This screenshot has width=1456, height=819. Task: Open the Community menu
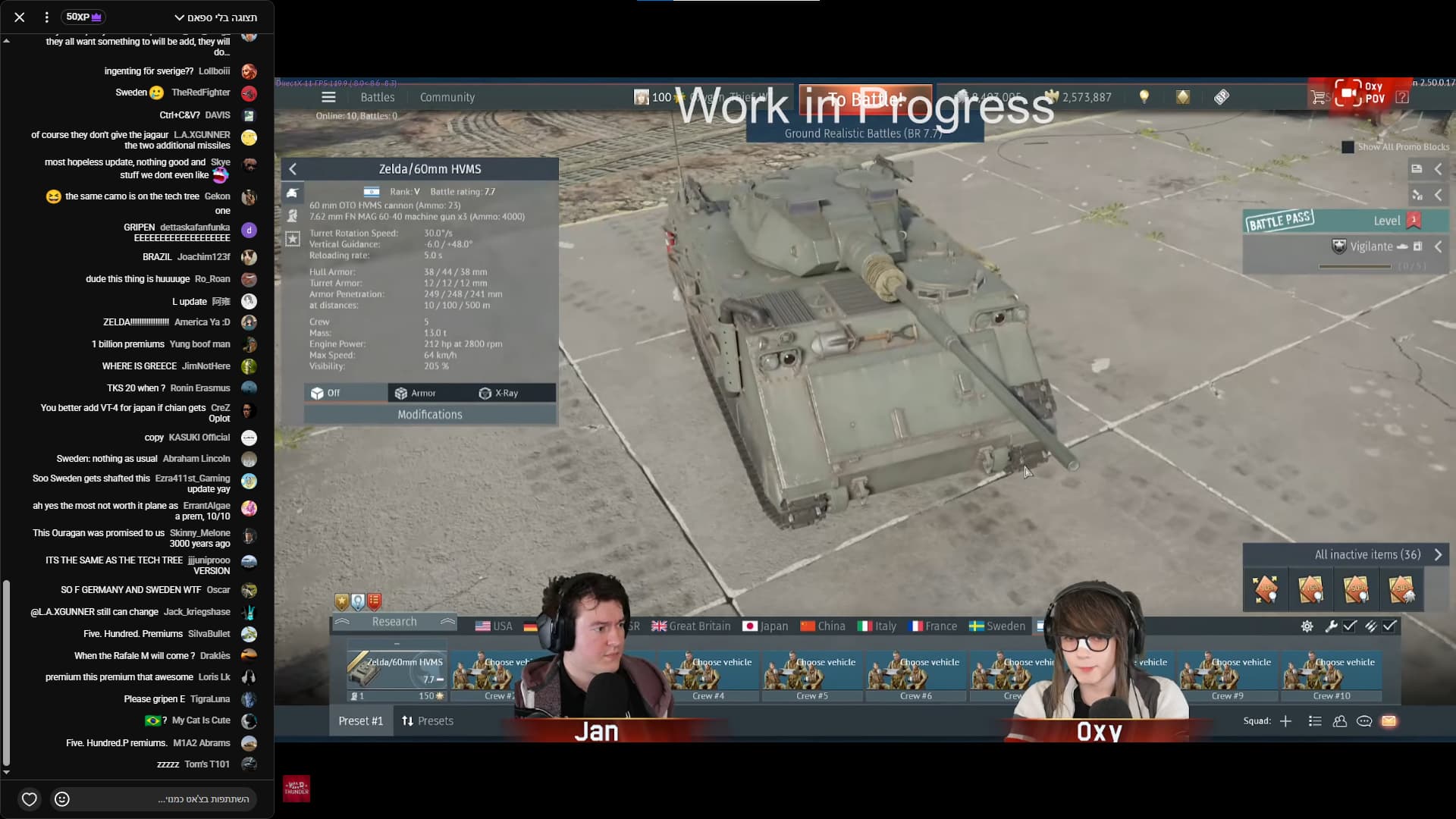click(447, 97)
